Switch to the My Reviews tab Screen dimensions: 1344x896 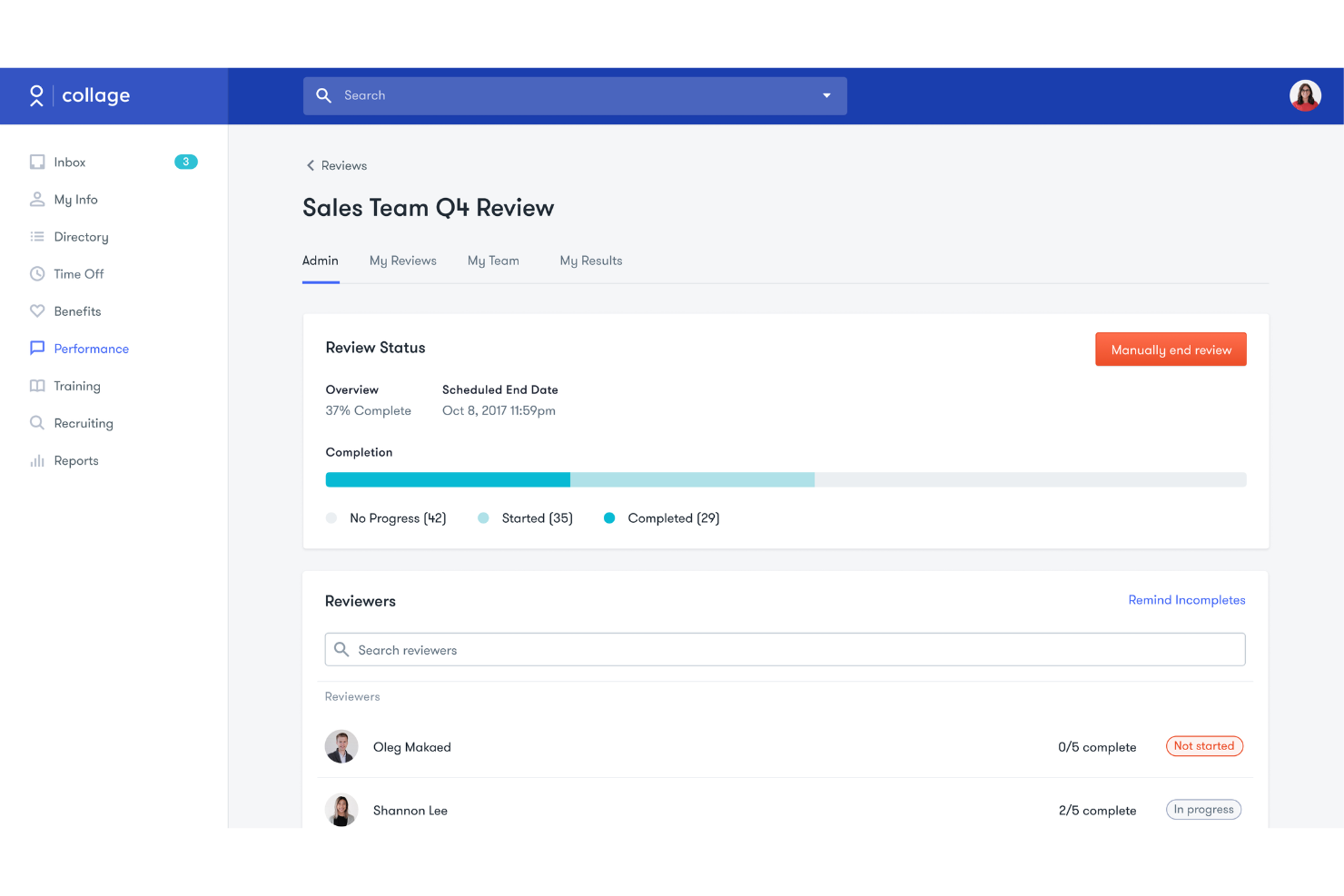(x=402, y=261)
